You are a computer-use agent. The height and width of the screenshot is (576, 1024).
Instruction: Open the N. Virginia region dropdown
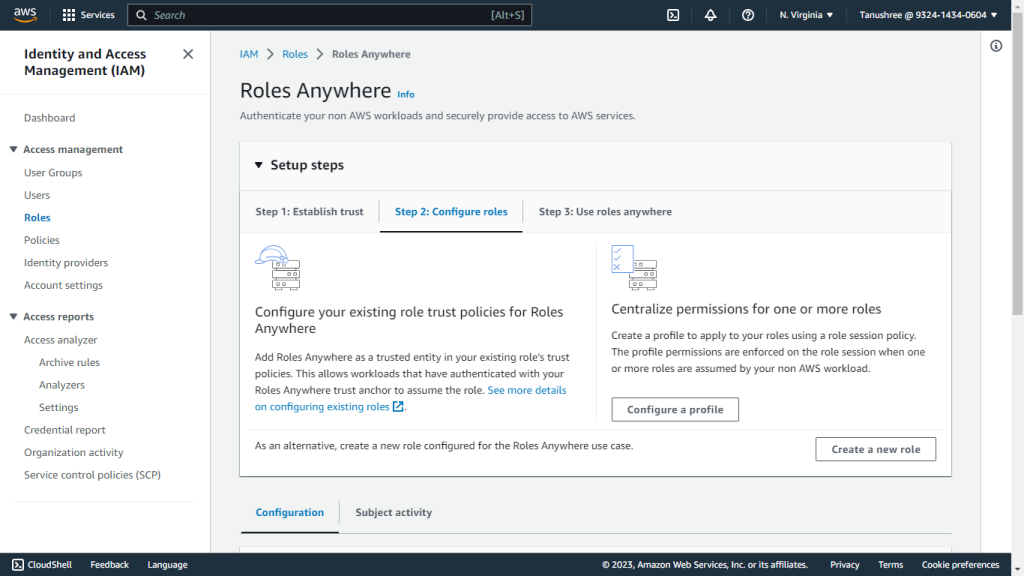click(806, 15)
